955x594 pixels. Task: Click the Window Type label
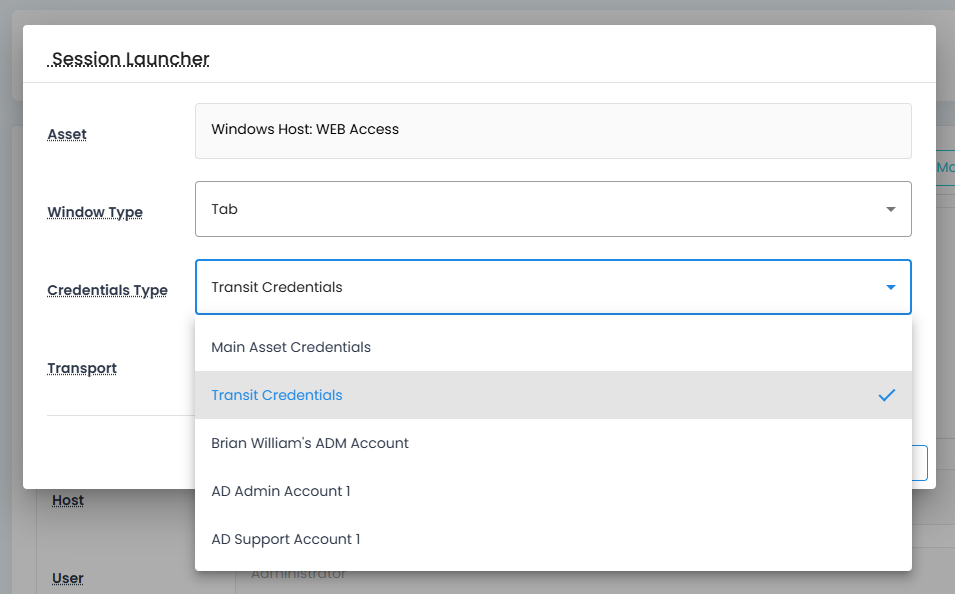pyautogui.click(x=95, y=212)
